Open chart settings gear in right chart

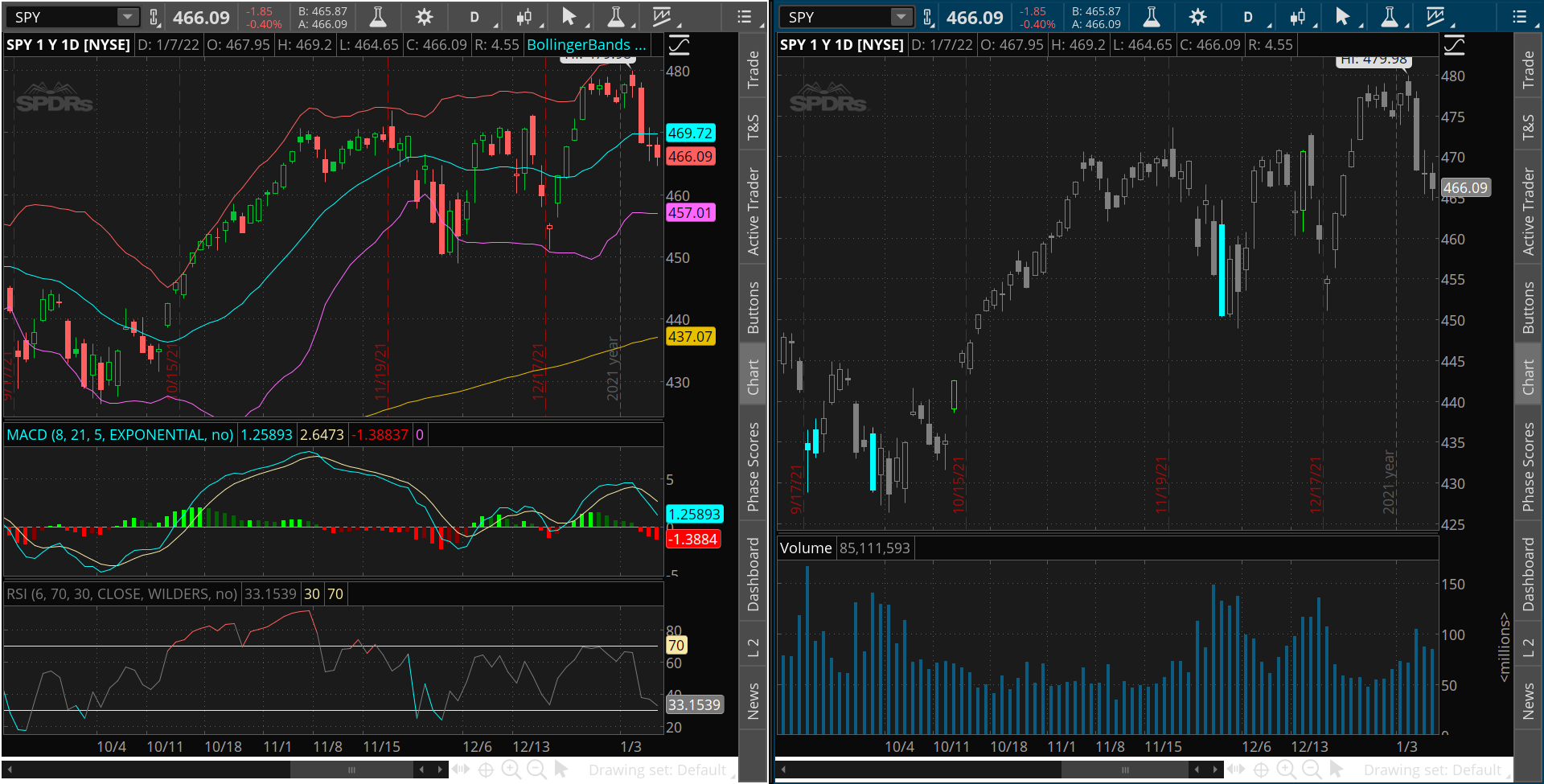point(1198,17)
